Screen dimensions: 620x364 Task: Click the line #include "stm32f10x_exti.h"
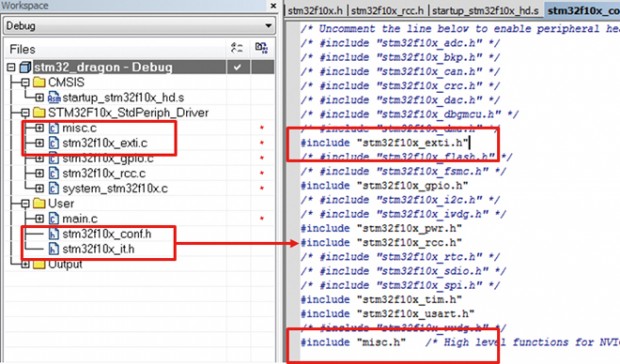pos(385,143)
